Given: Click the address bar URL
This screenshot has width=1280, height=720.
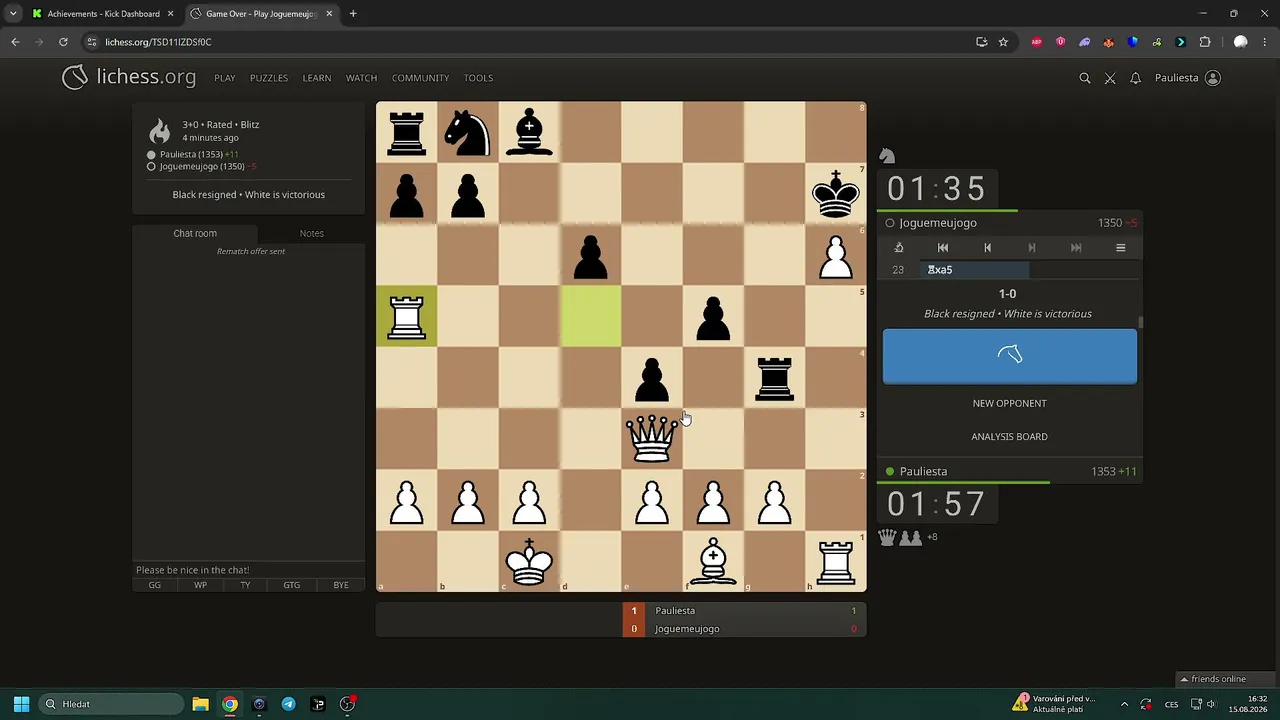Looking at the screenshot, I should 158,42.
